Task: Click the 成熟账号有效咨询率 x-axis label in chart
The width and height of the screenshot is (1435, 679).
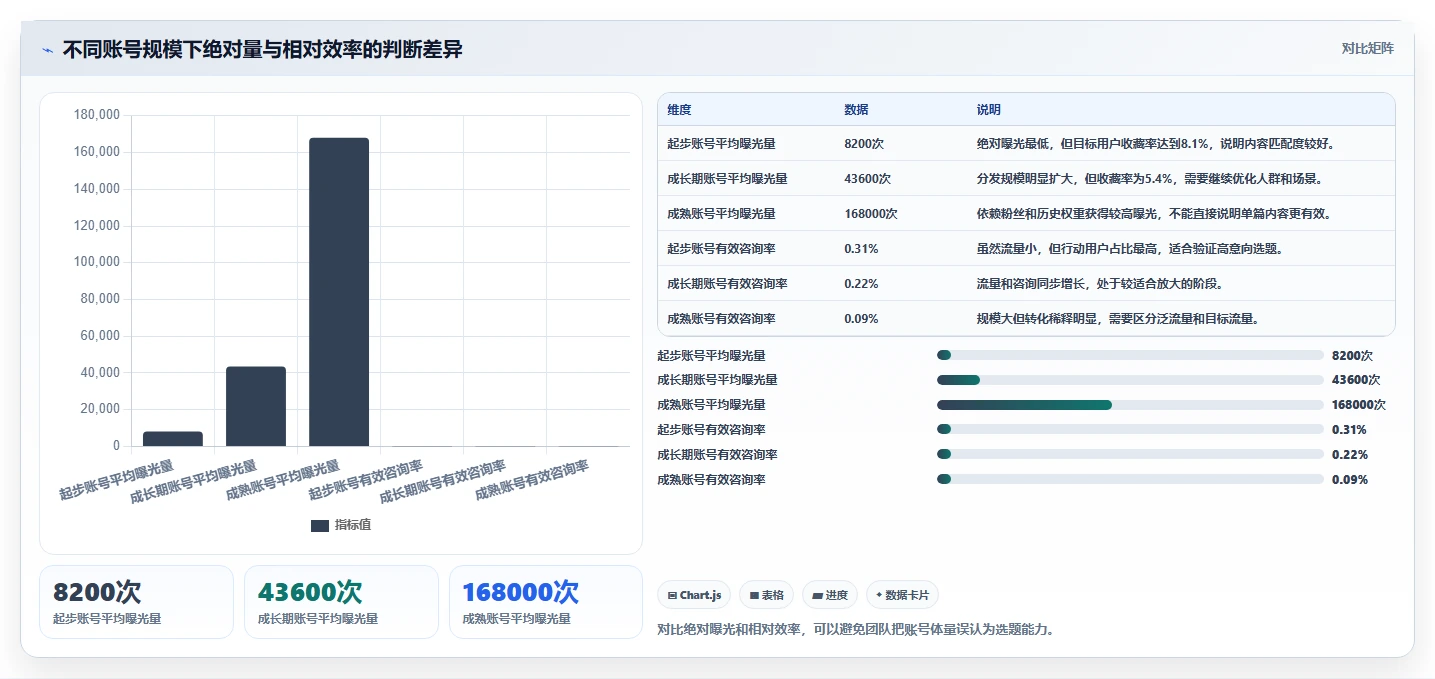Action: click(x=531, y=480)
